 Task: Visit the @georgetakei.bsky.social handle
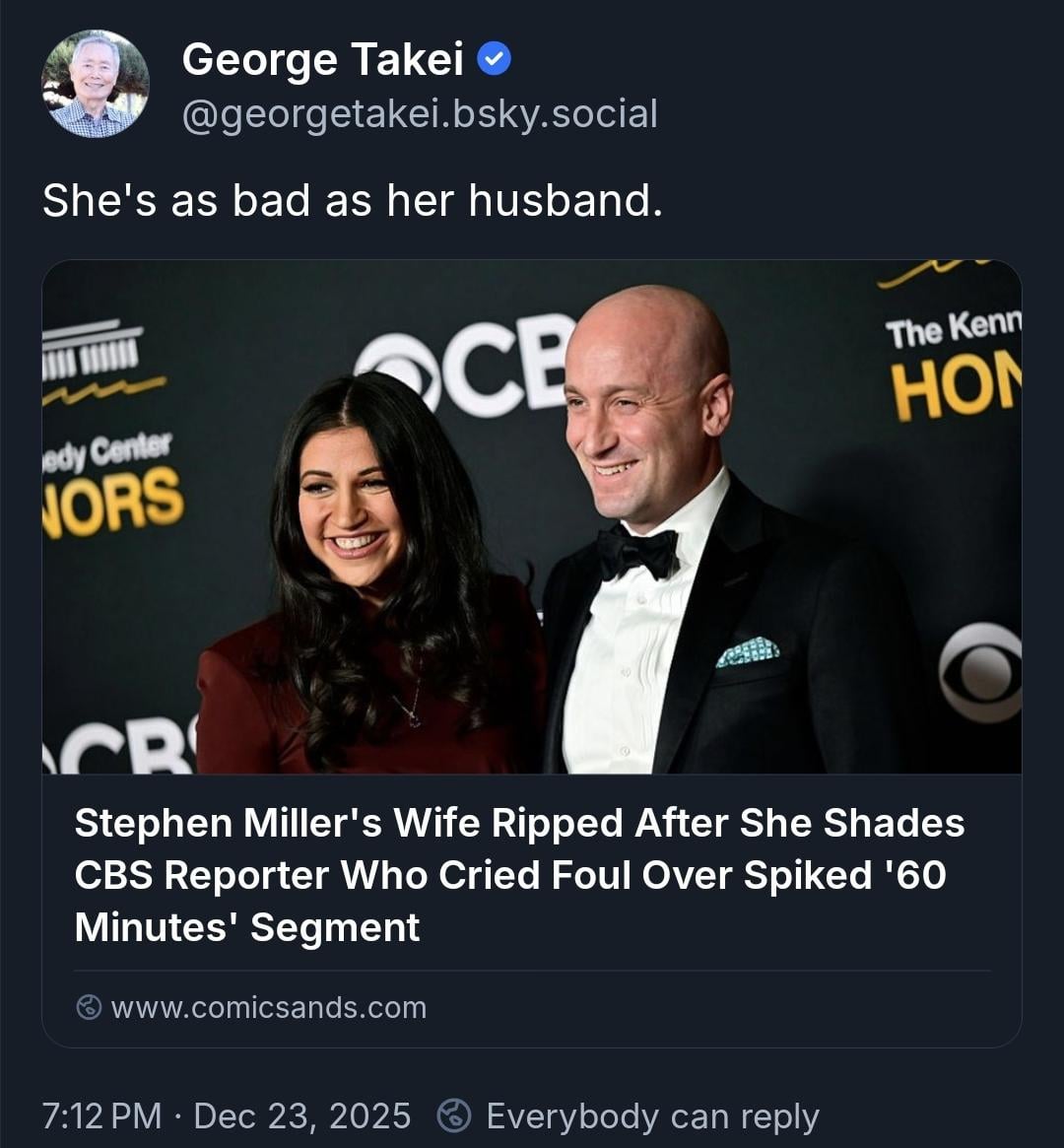pos(419,114)
